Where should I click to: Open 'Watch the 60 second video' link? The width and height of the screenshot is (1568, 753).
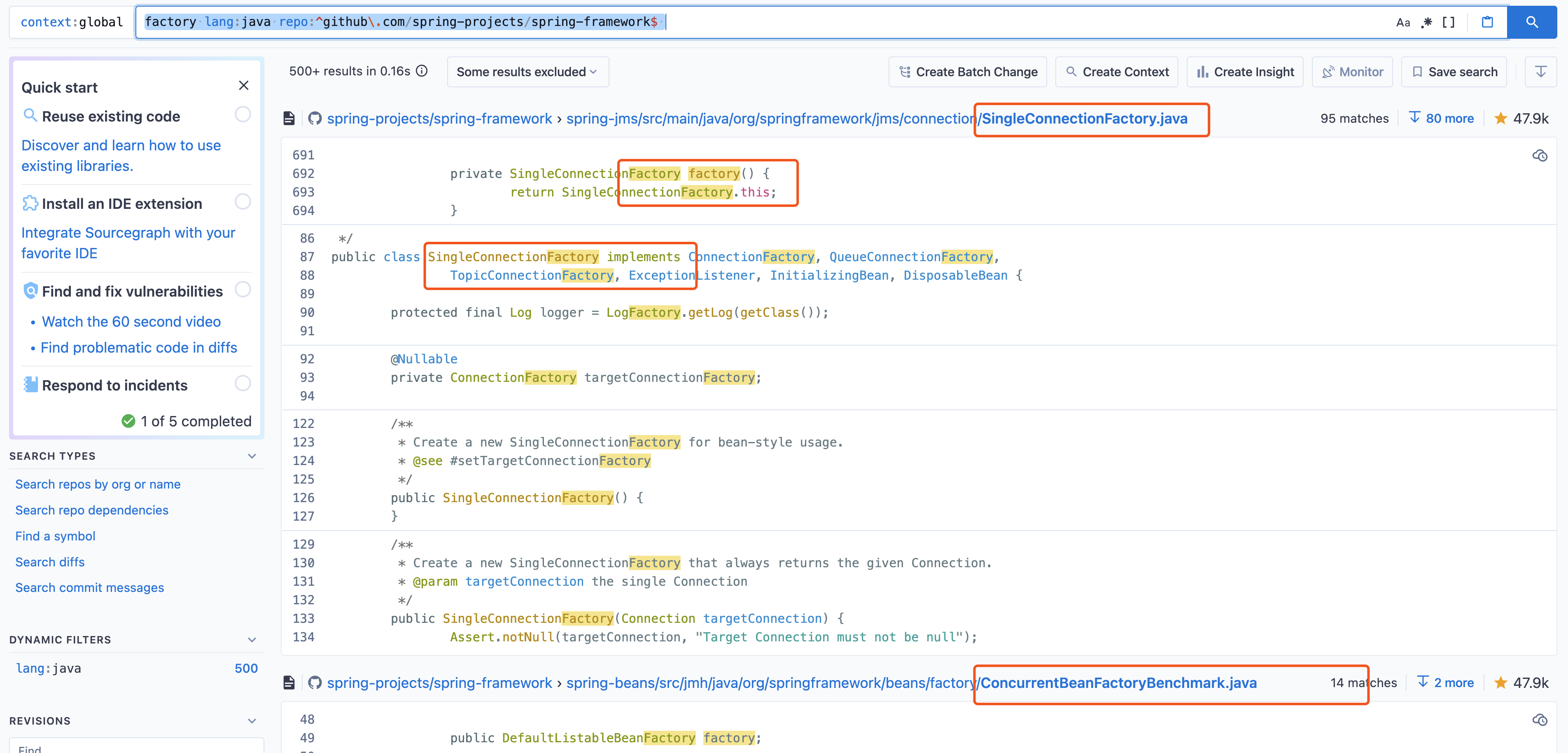tap(131, 321)
